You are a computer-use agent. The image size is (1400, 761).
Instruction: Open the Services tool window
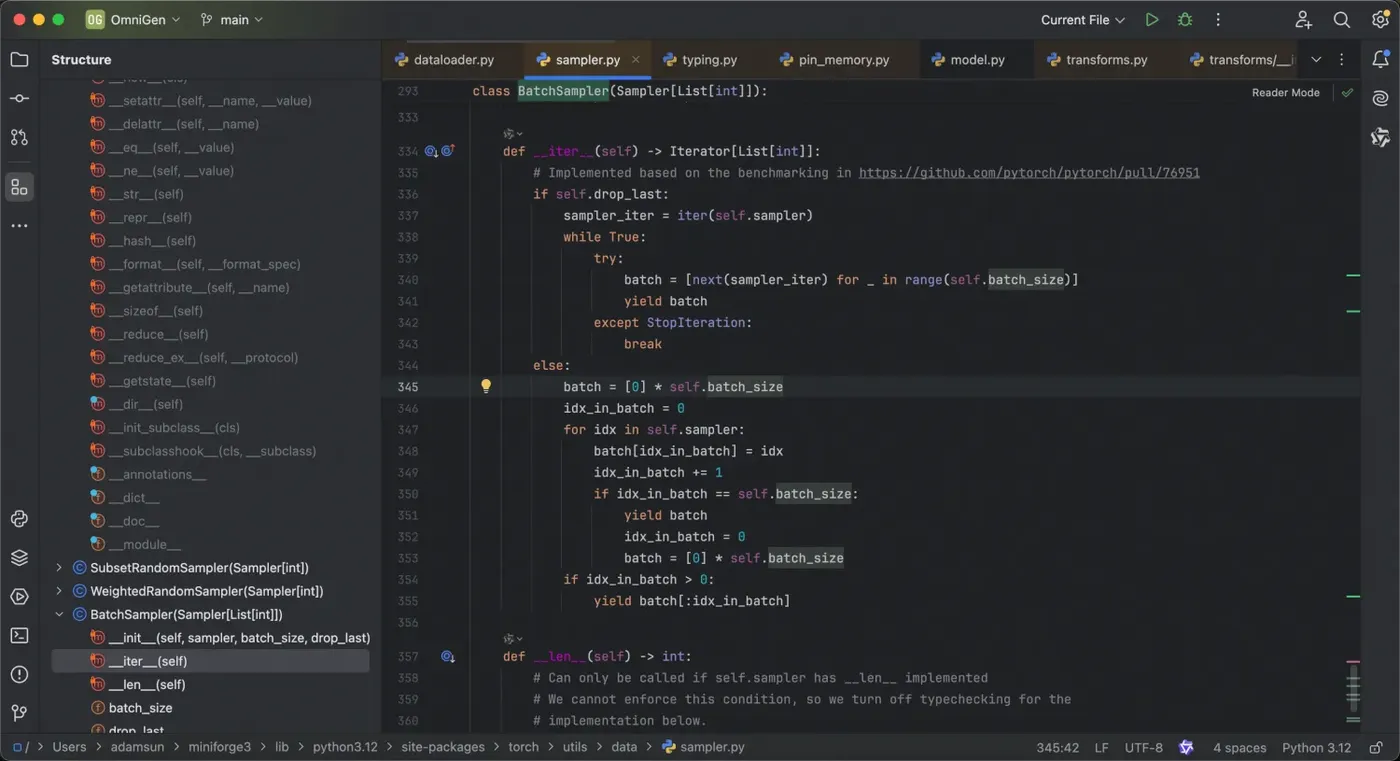pos(19,596)
